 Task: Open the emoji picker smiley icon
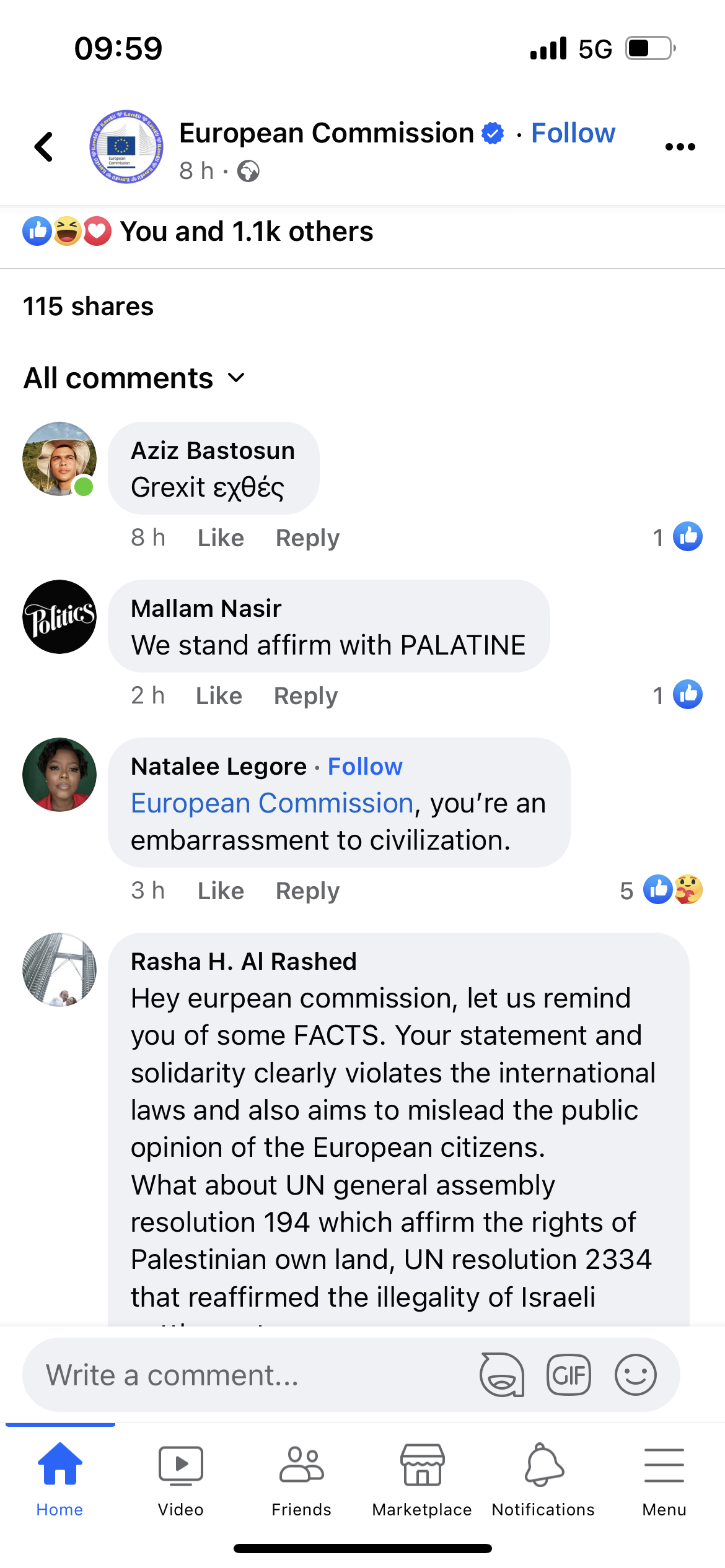(635, 1375)
